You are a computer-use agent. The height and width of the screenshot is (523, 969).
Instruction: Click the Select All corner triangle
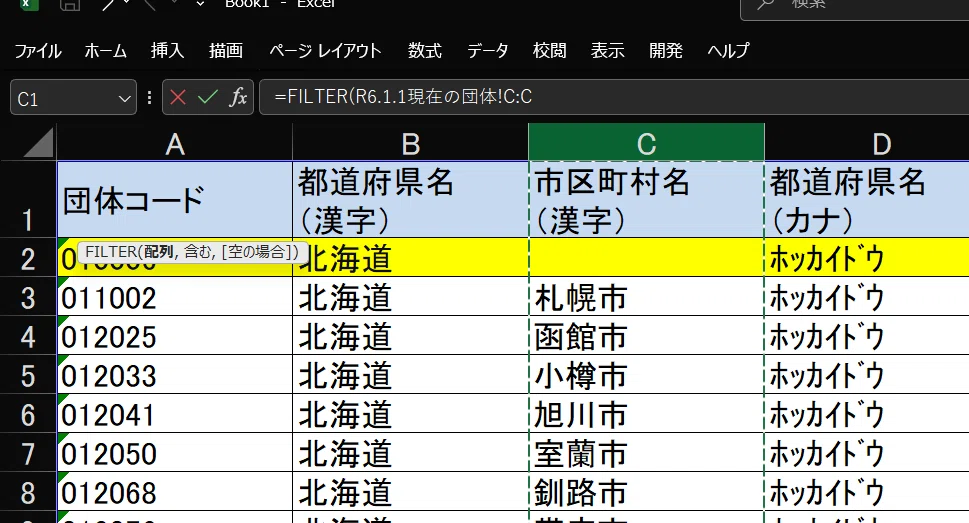38,143
